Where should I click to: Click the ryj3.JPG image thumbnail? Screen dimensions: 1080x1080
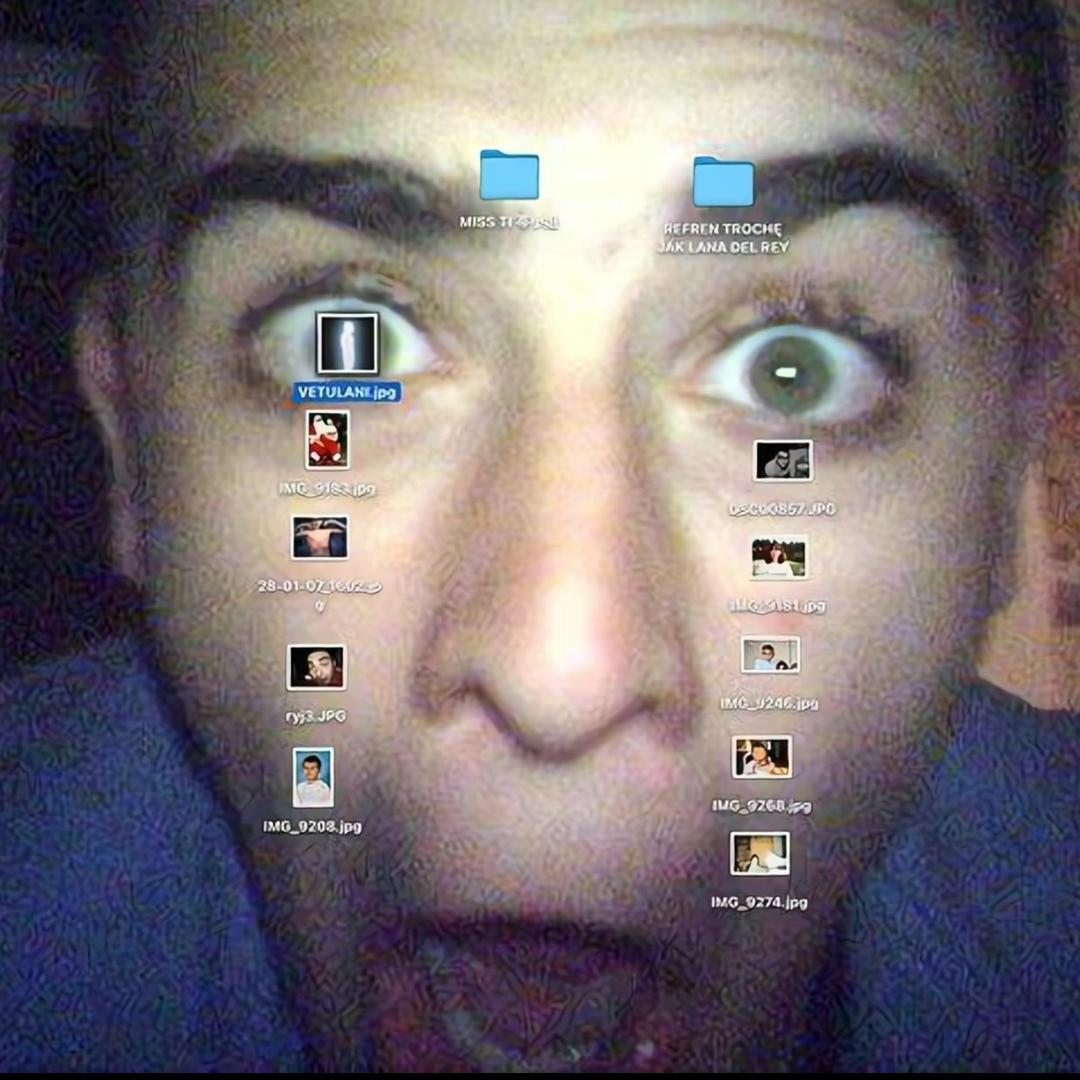pyautogui.click(x=316, y=667)
